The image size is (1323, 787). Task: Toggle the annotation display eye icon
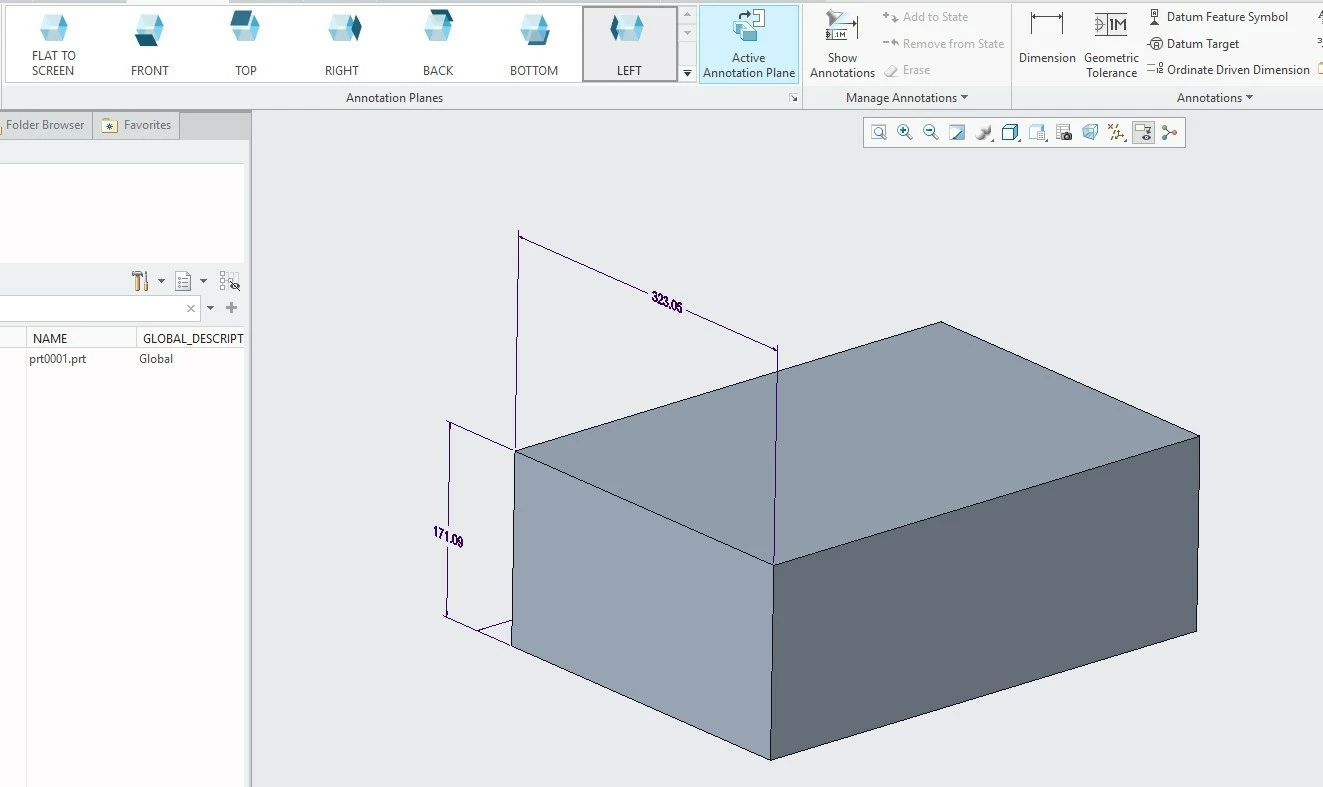[x=1144, y=132]
